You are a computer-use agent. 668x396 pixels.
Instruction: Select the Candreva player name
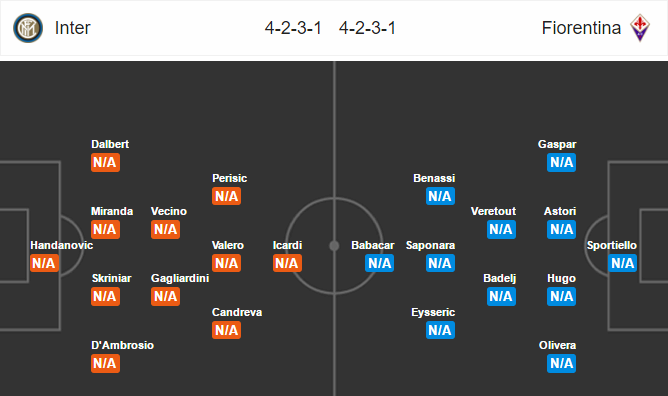coord(237,312)
